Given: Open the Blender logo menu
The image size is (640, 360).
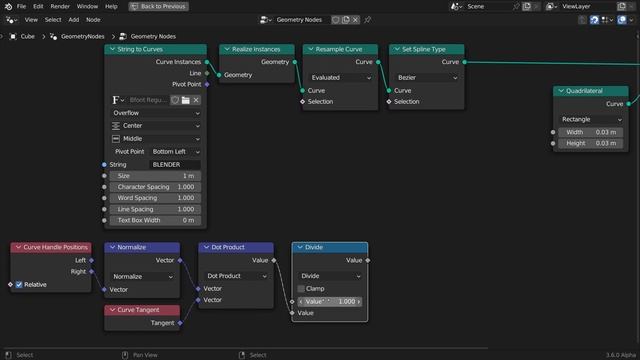Looking at the screenshot, I should (8, 7).
